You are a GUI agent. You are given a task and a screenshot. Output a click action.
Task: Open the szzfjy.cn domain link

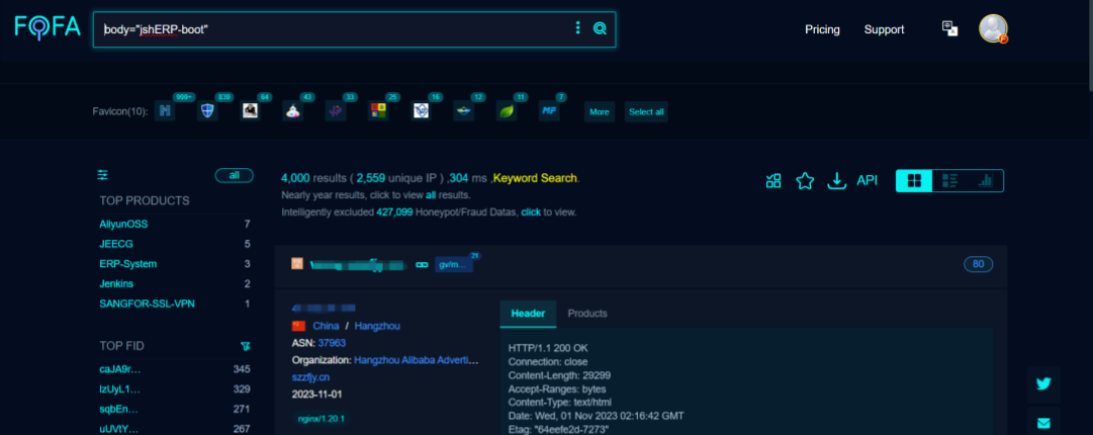(x=311, y=377)
